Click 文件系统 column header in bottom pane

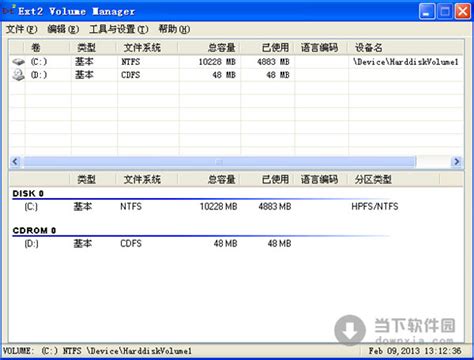click(147, 180)
